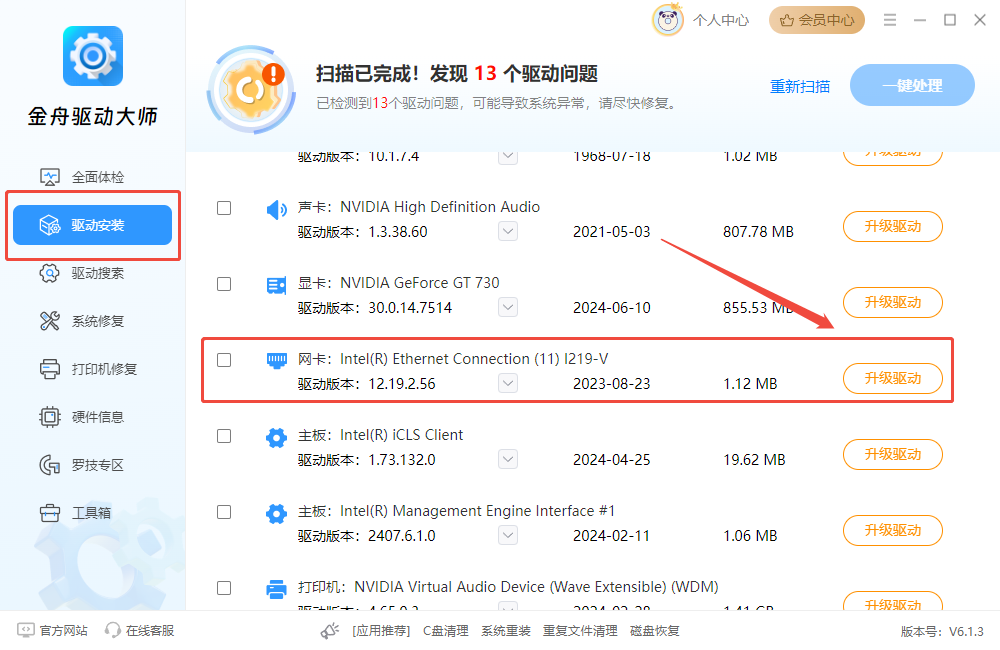Switch to 打印机修复 section
1000x650 pixels.
pyautogui.click(x=92, y=369)
